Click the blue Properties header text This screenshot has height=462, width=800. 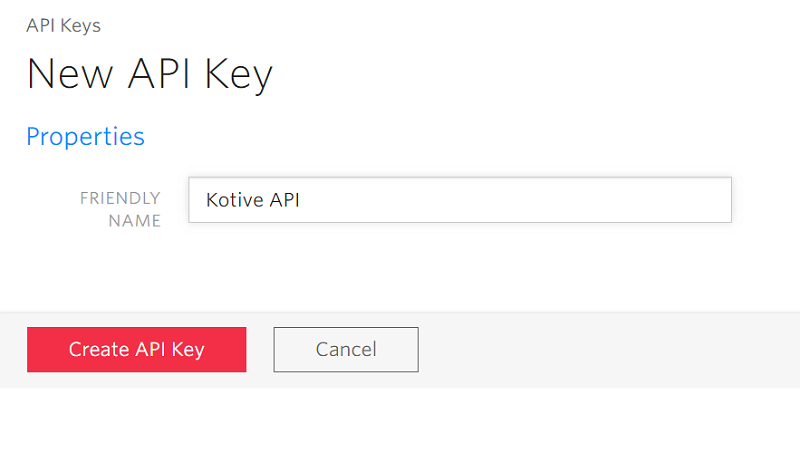coord(86,137)
